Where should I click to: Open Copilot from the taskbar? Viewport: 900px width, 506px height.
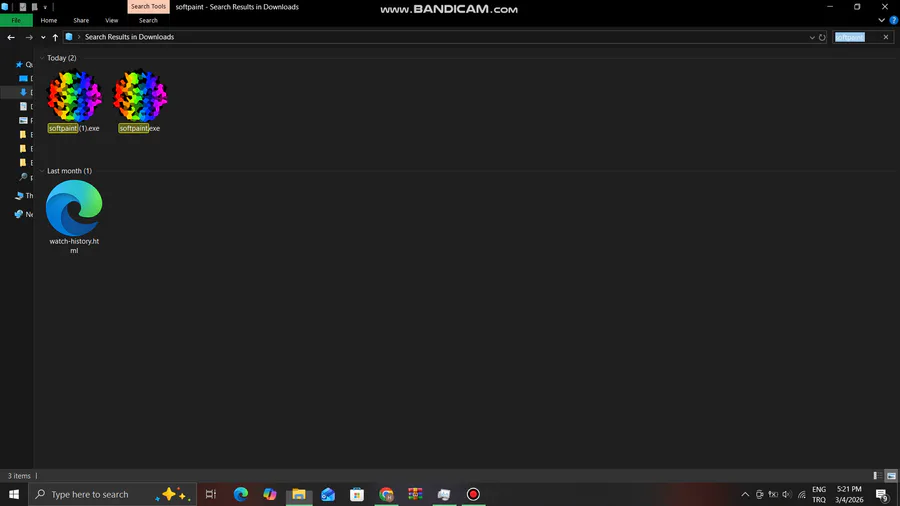[x=270, y=494]
